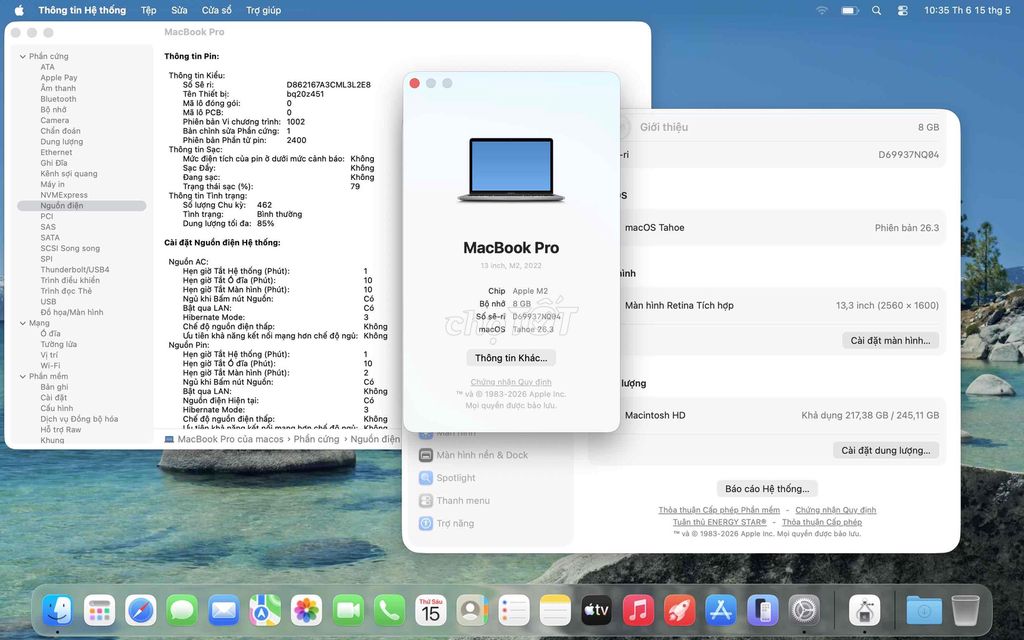This screenshot has height=640, width=1024.
Task: Click Phần cứng in the path bar
Action: [316, 439]
